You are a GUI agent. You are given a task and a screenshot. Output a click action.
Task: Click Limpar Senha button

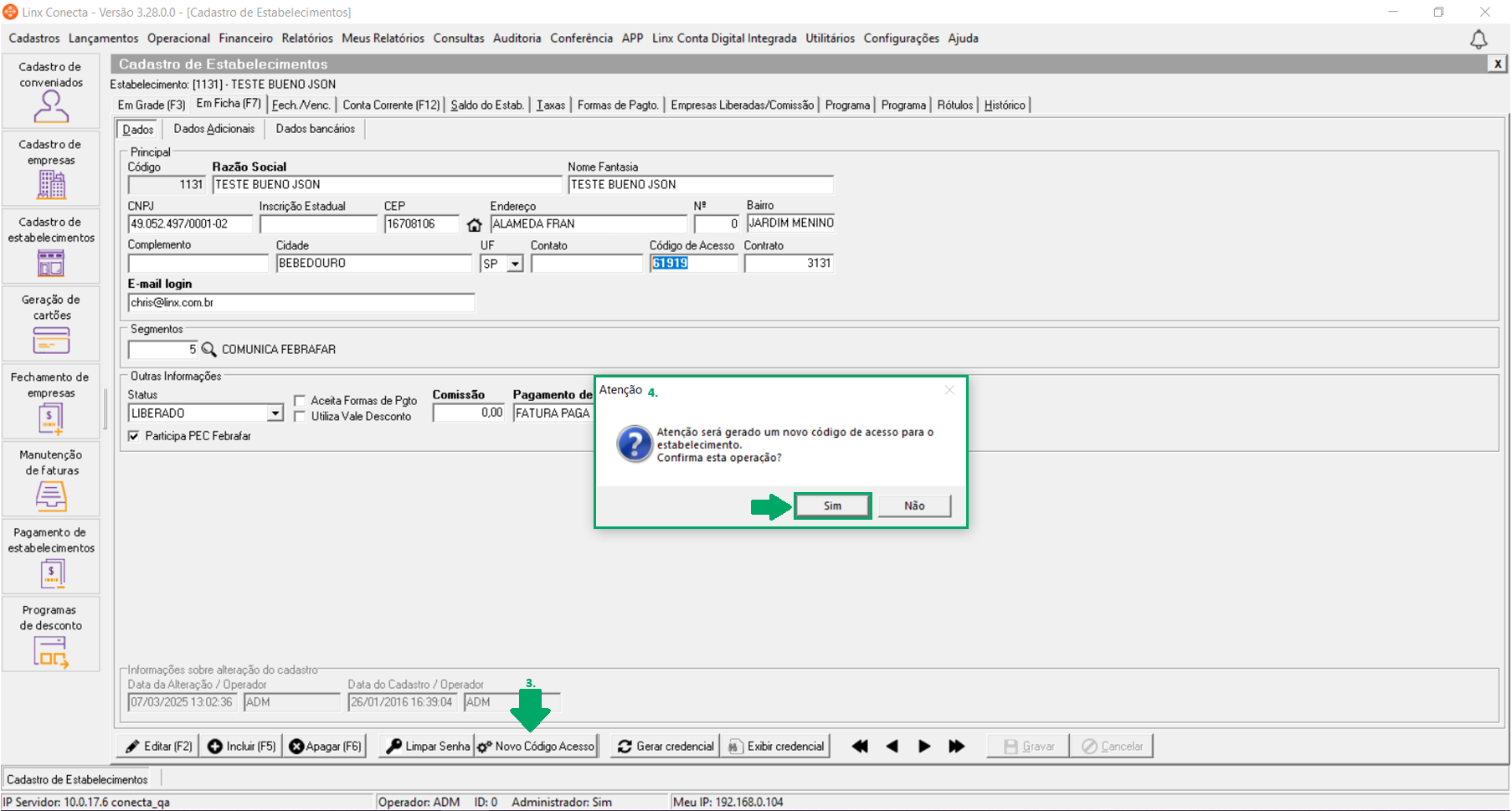(x=427, y=747)
